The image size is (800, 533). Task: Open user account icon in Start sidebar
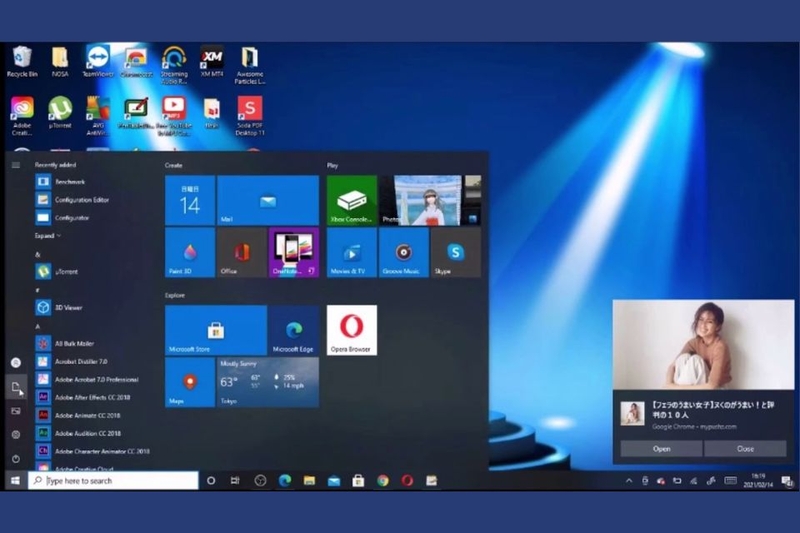(x=16, y=363)
